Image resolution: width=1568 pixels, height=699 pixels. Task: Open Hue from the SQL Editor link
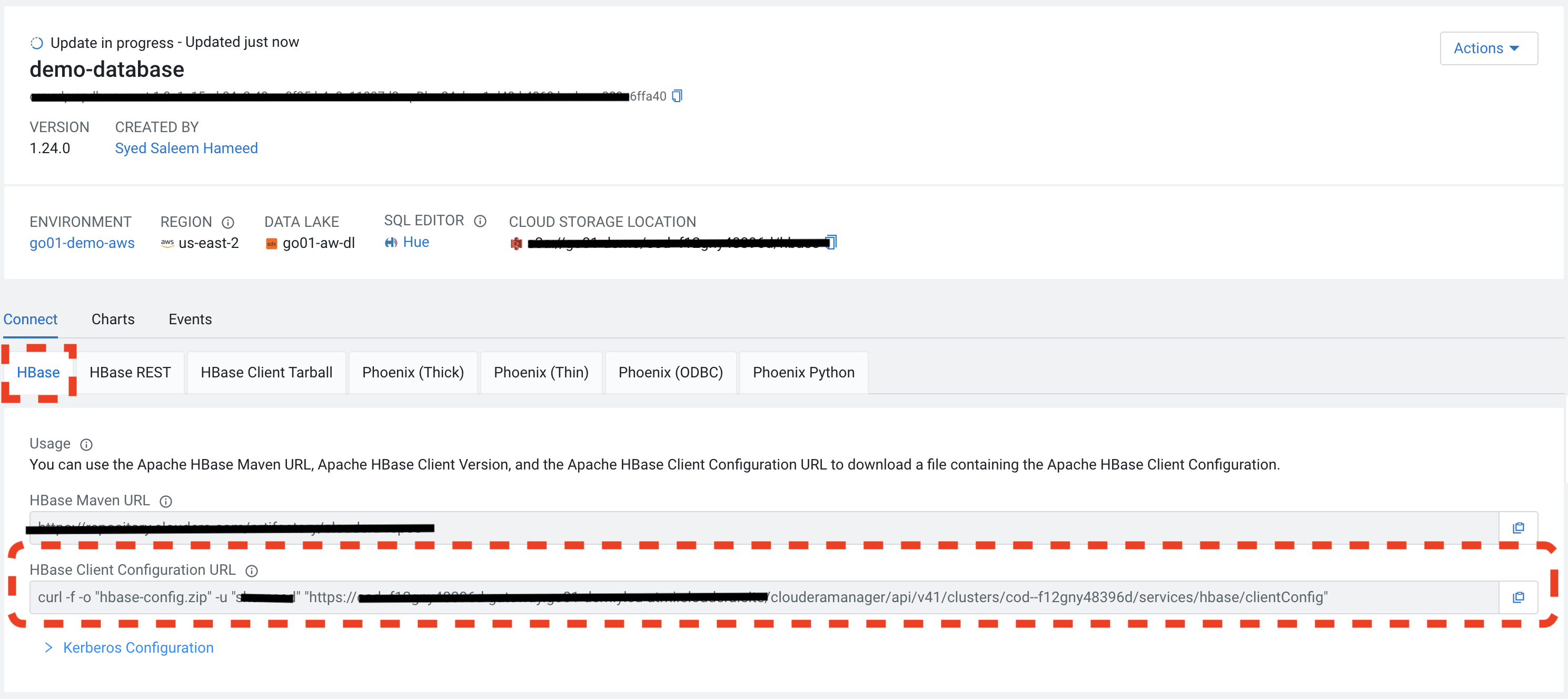coord(416,242)
